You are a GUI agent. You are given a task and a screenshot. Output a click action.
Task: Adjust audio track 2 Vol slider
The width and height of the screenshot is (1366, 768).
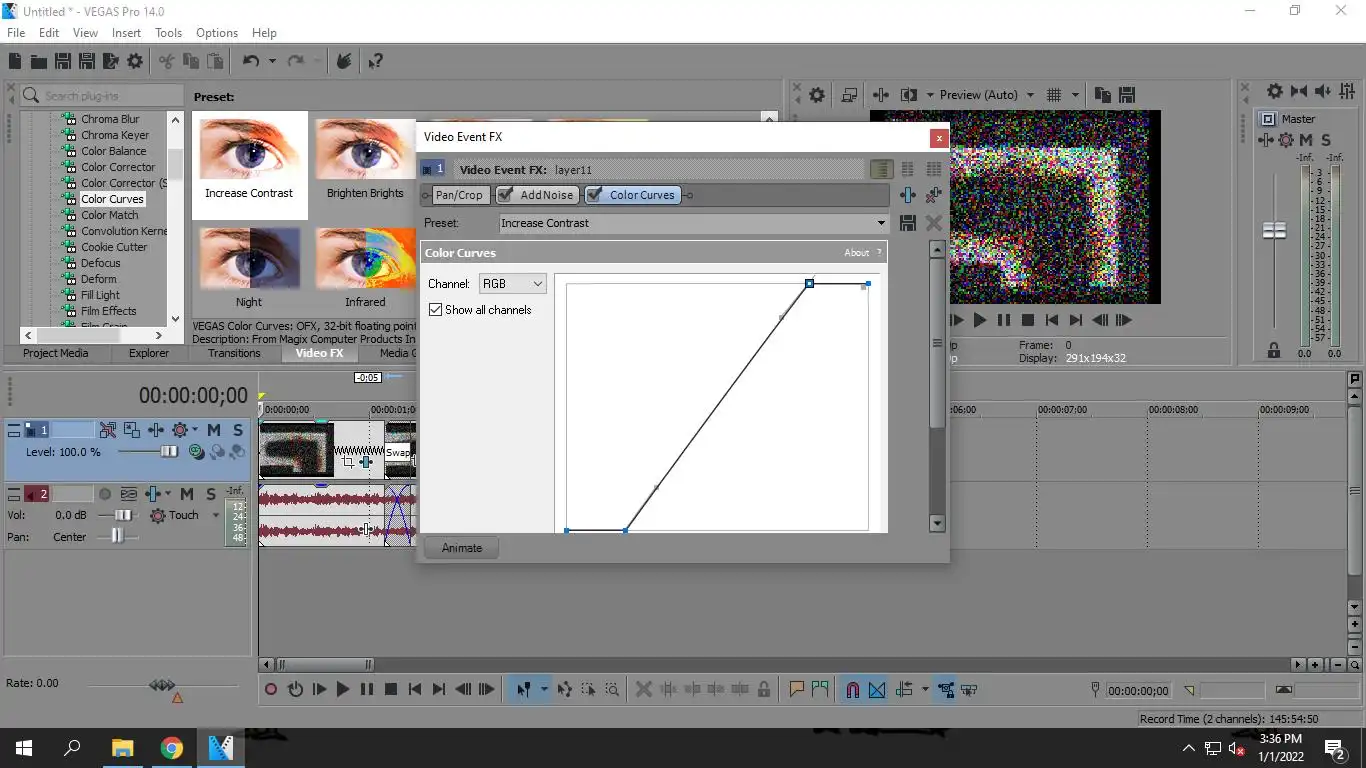[x=121, y=515]
